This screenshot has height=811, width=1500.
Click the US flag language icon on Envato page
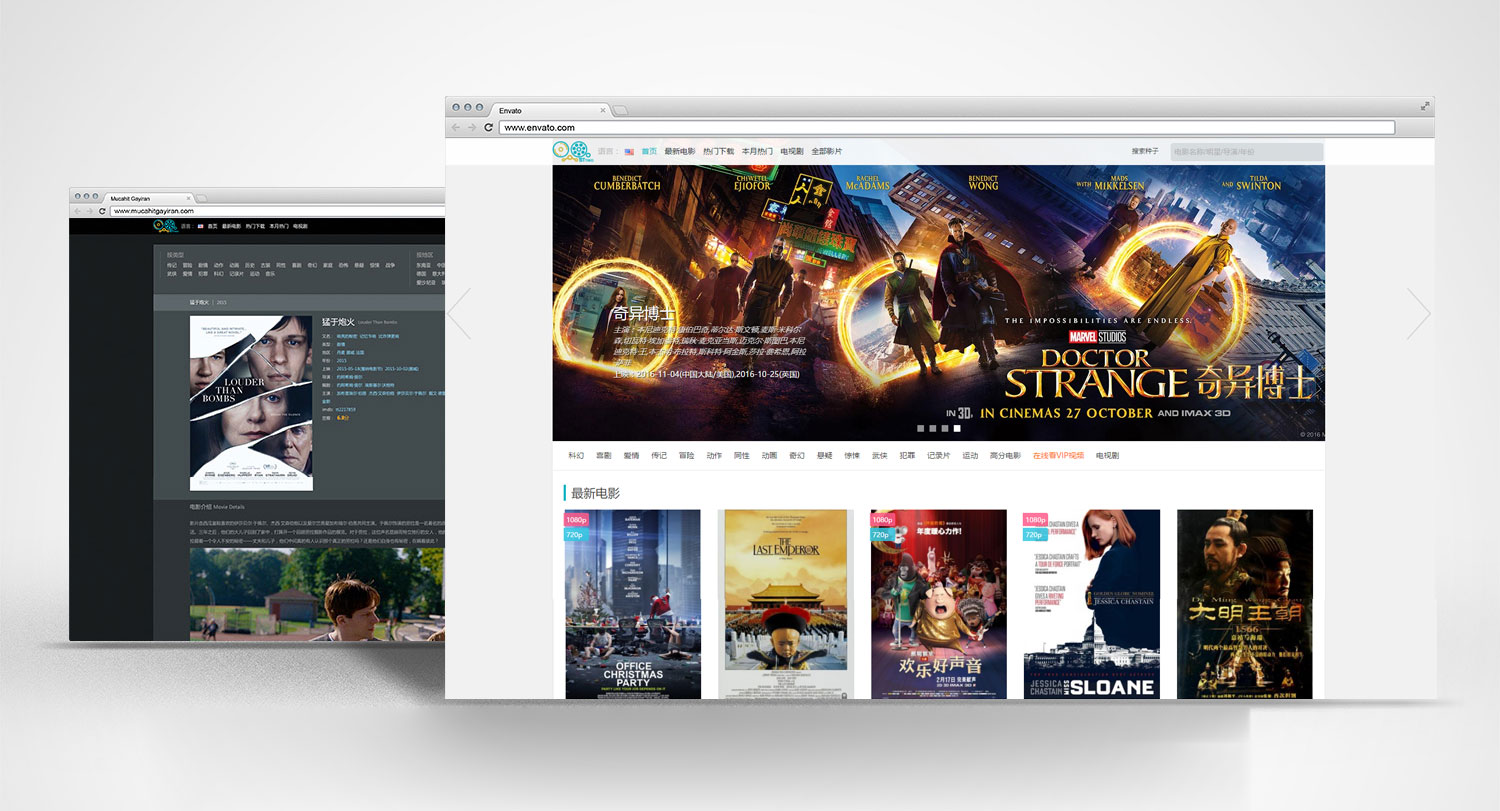click(629, 152)
